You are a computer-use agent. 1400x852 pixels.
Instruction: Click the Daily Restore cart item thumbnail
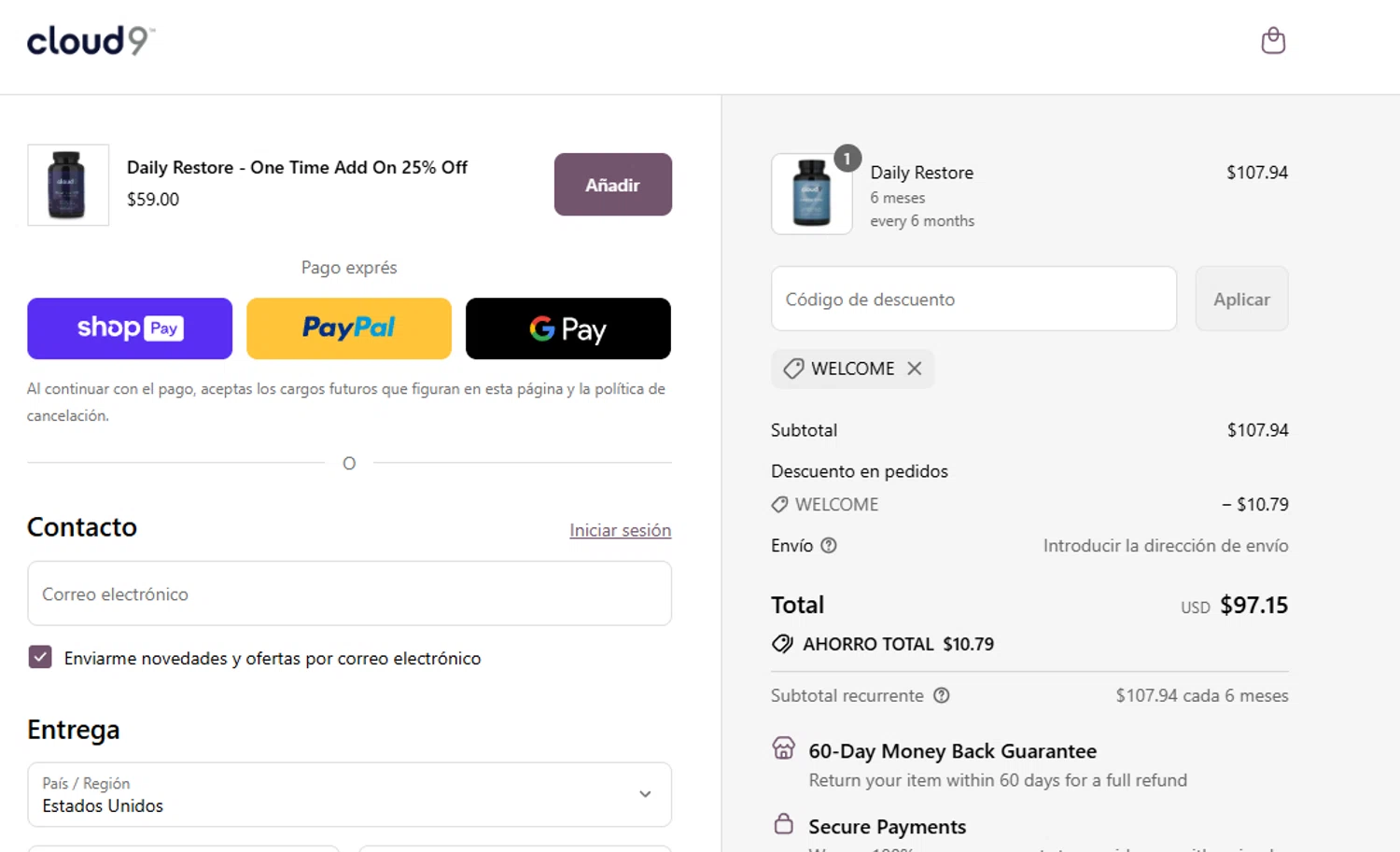point(812,194)
